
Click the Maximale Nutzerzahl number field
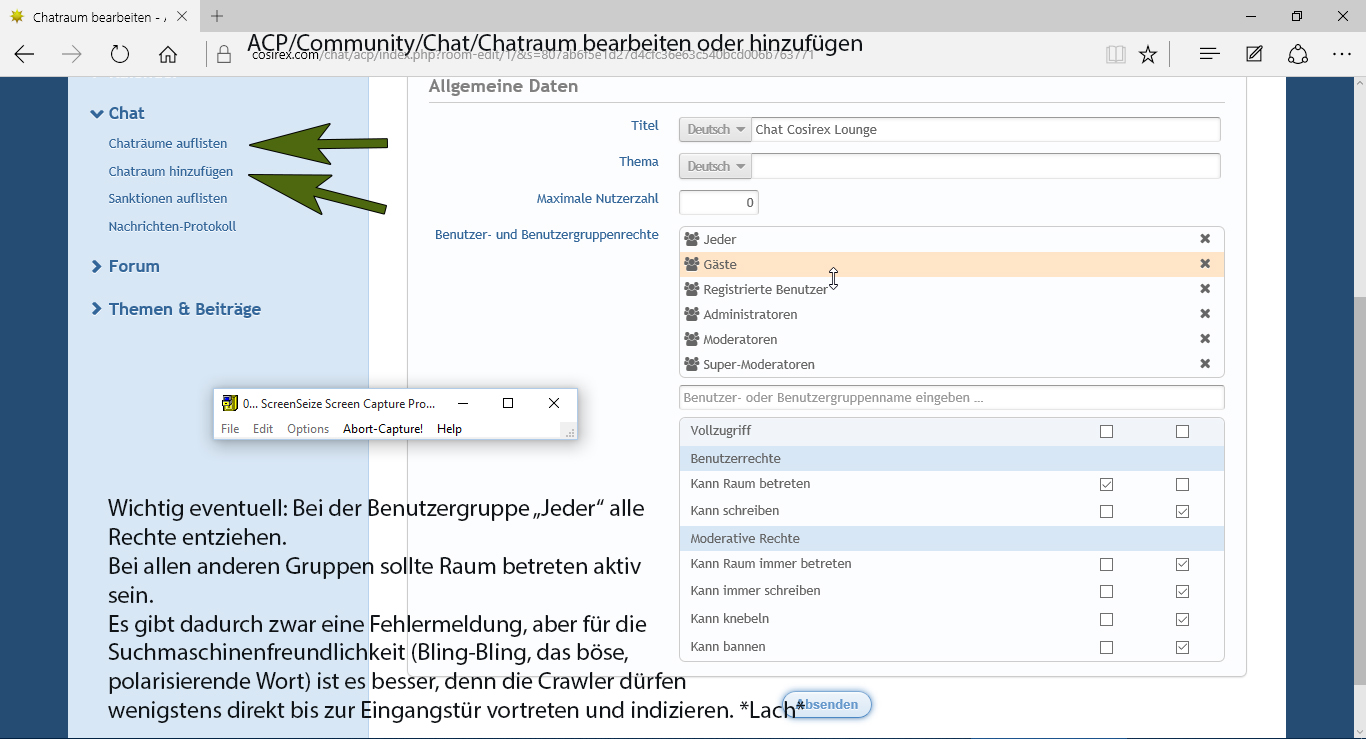click(718, 203)
